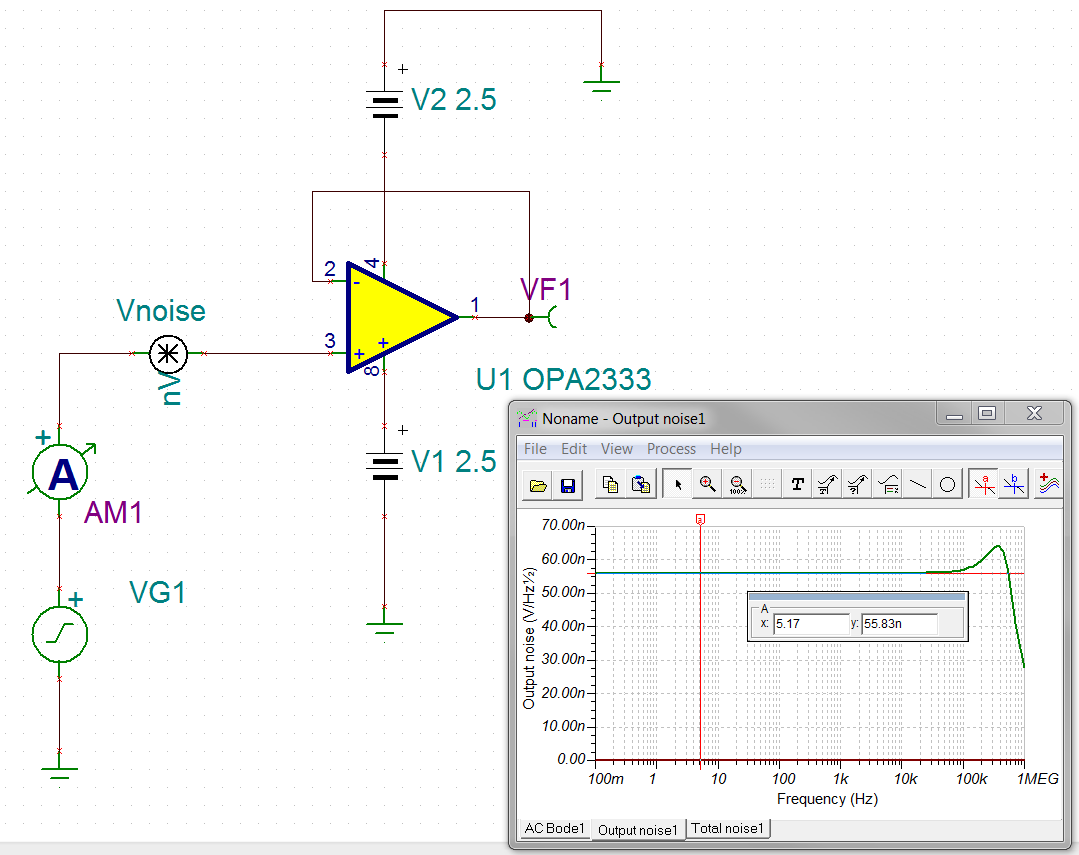Select the line drawing tool

[917, 485]
